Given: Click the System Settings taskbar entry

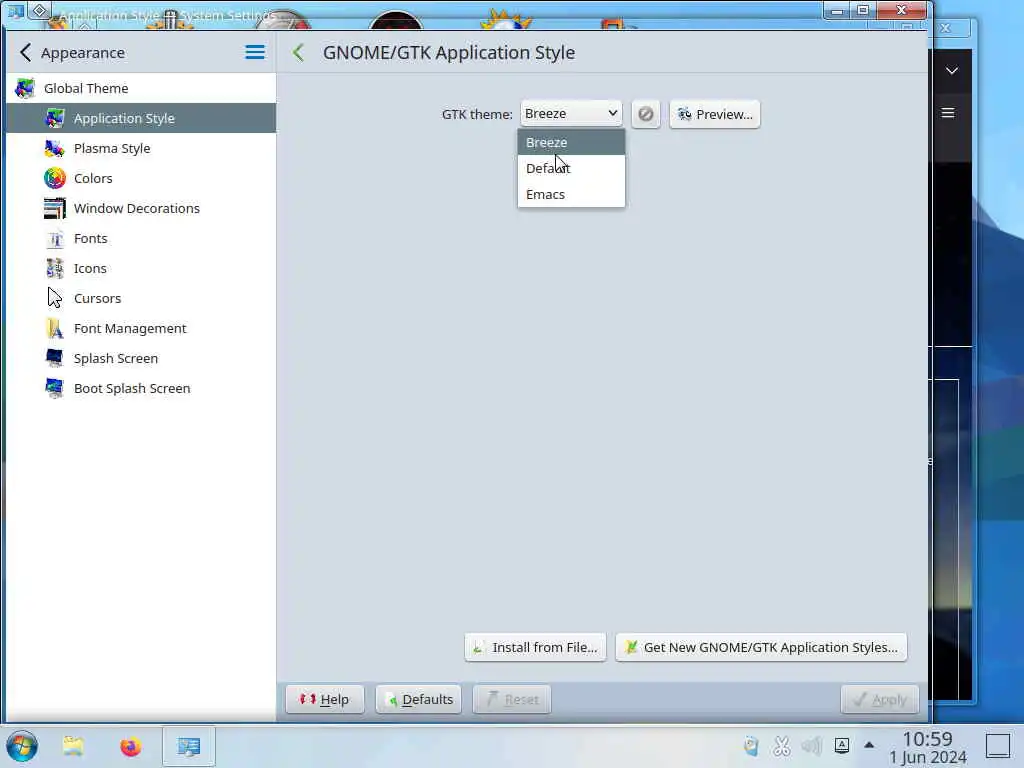Looking at the screenshot, I should point(189,746).
